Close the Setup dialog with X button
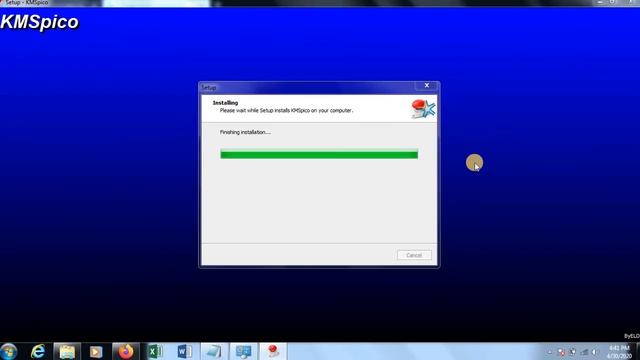The image size is (640, 360). click(x=427, y=85)
